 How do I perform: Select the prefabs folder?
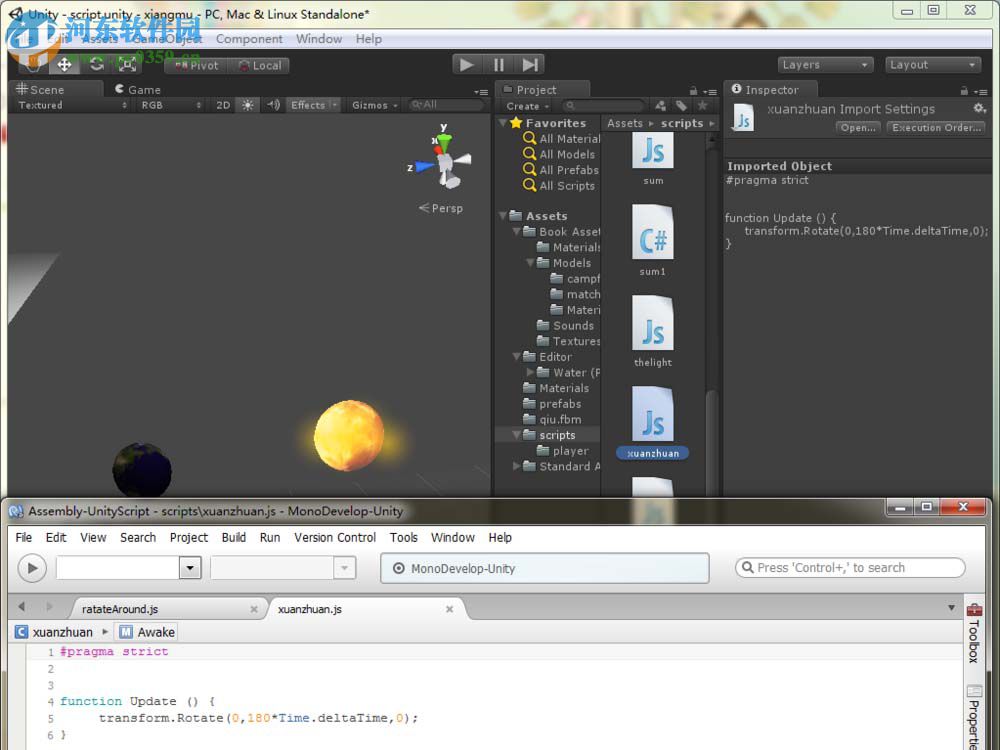click(552, 404)
